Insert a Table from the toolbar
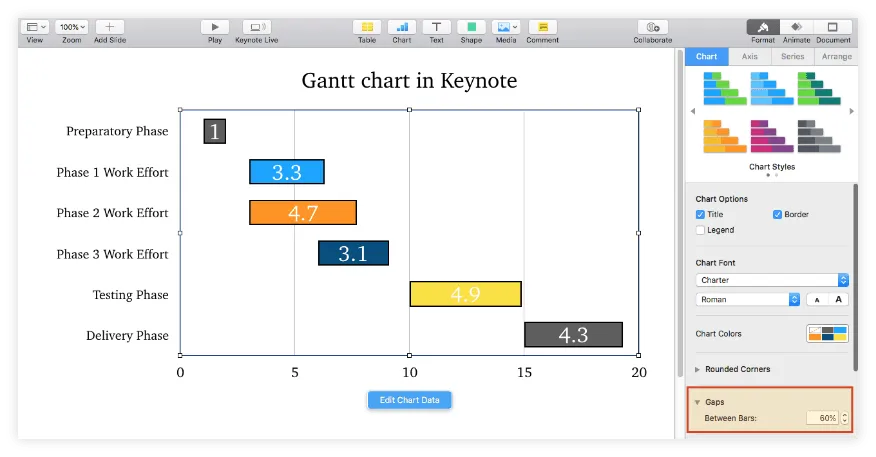 [x=367, y=27]
